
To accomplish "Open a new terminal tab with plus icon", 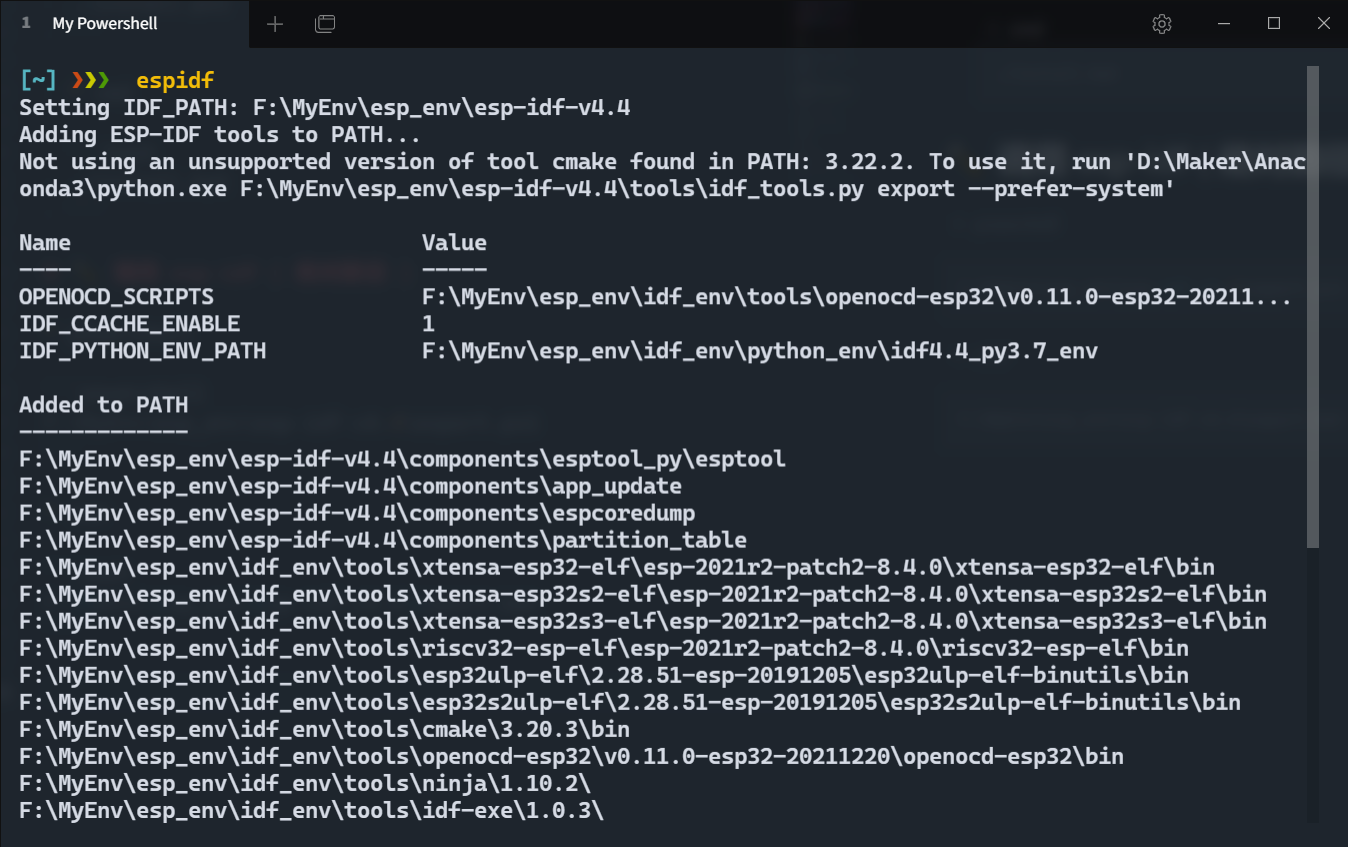I will point(275,24).
